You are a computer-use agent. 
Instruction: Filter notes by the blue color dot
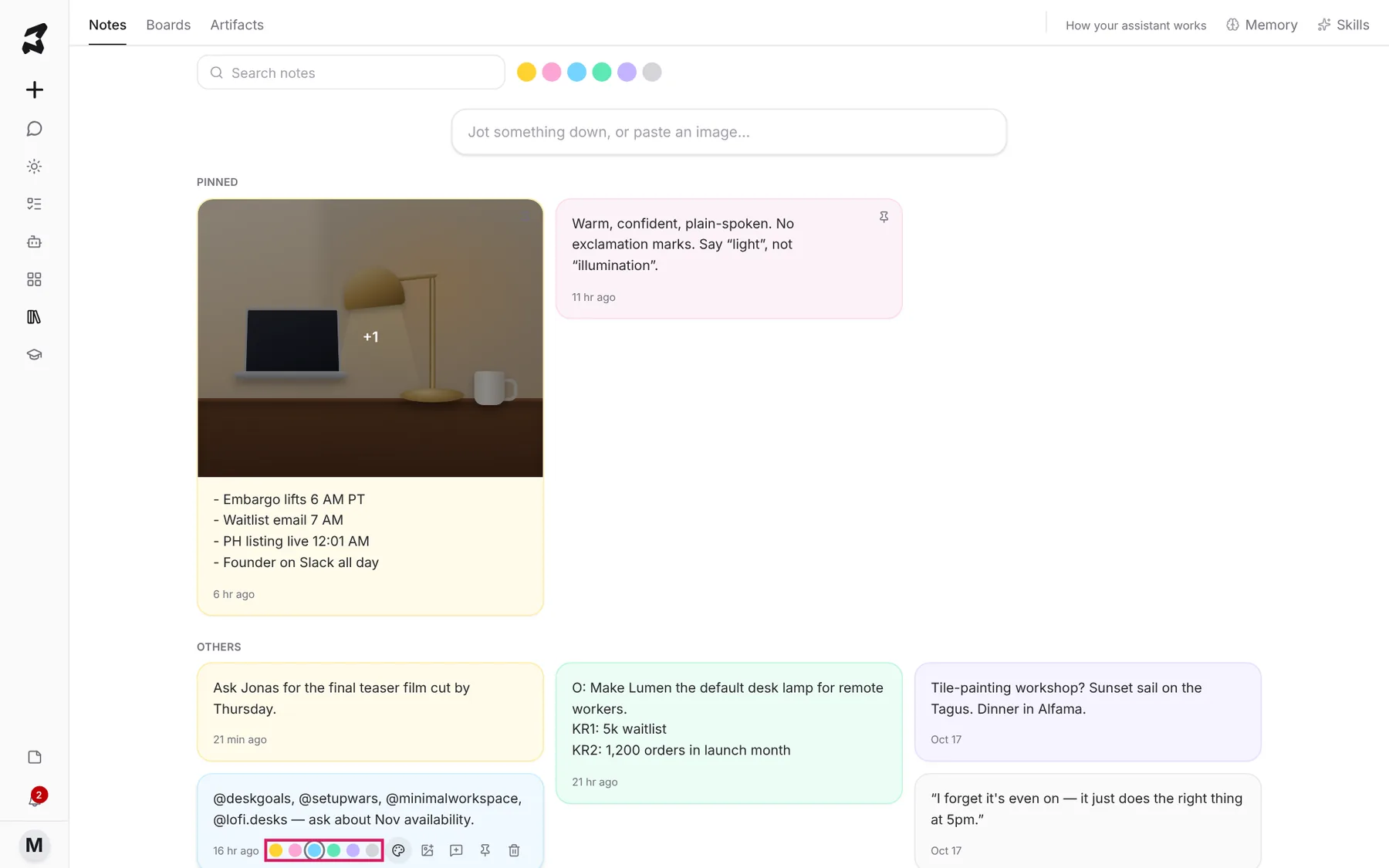[x=576, y=73]
